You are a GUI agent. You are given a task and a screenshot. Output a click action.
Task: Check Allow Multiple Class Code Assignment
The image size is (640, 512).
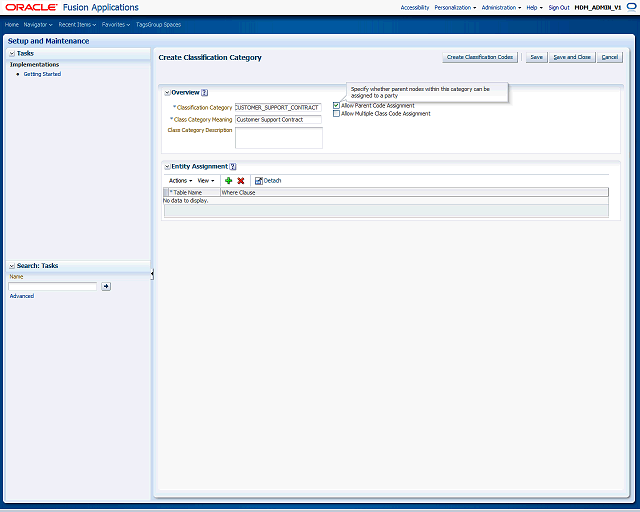[336, 114]
